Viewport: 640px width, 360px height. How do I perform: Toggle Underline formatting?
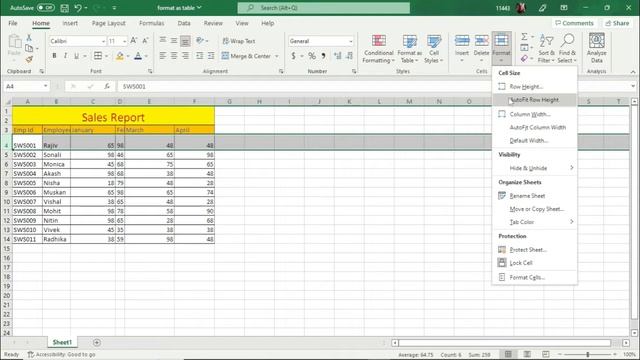[x=76, y=56]
